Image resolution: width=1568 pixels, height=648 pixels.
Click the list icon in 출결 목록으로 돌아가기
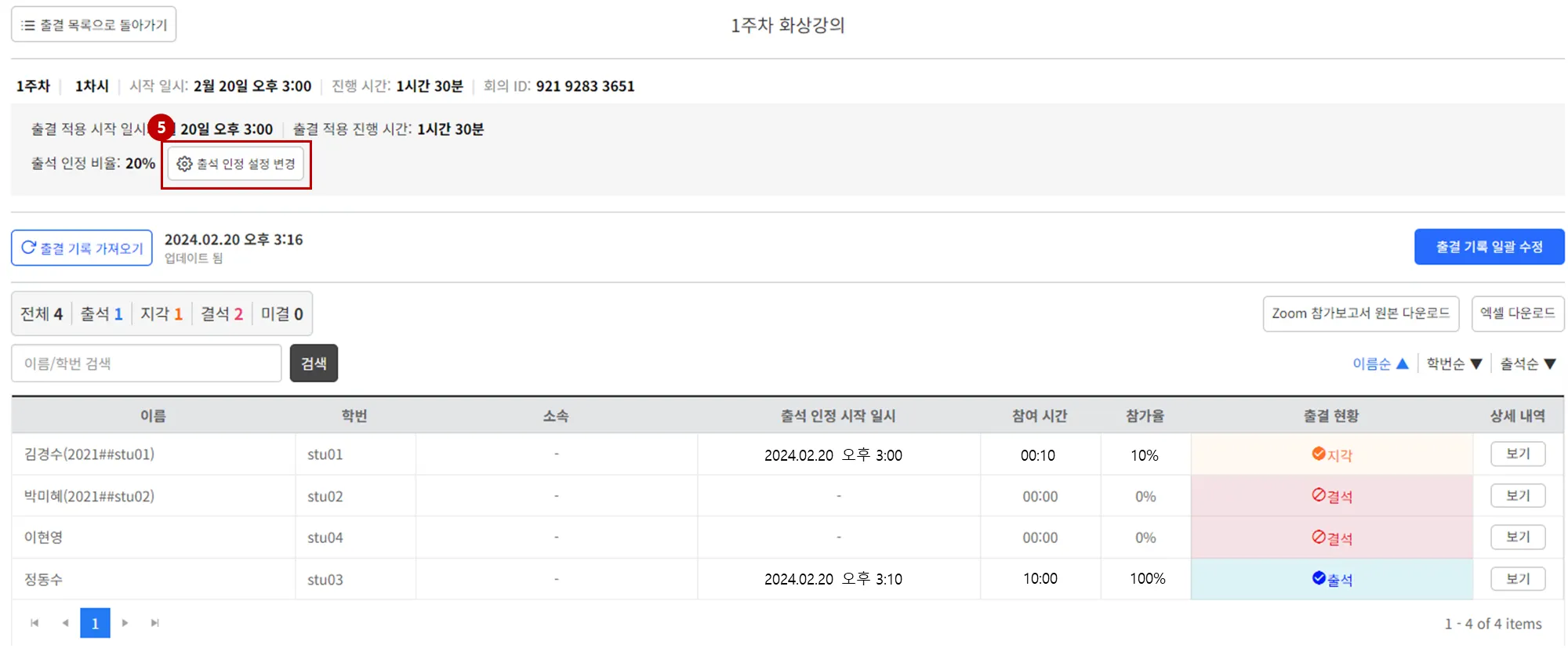click(28, 25)
